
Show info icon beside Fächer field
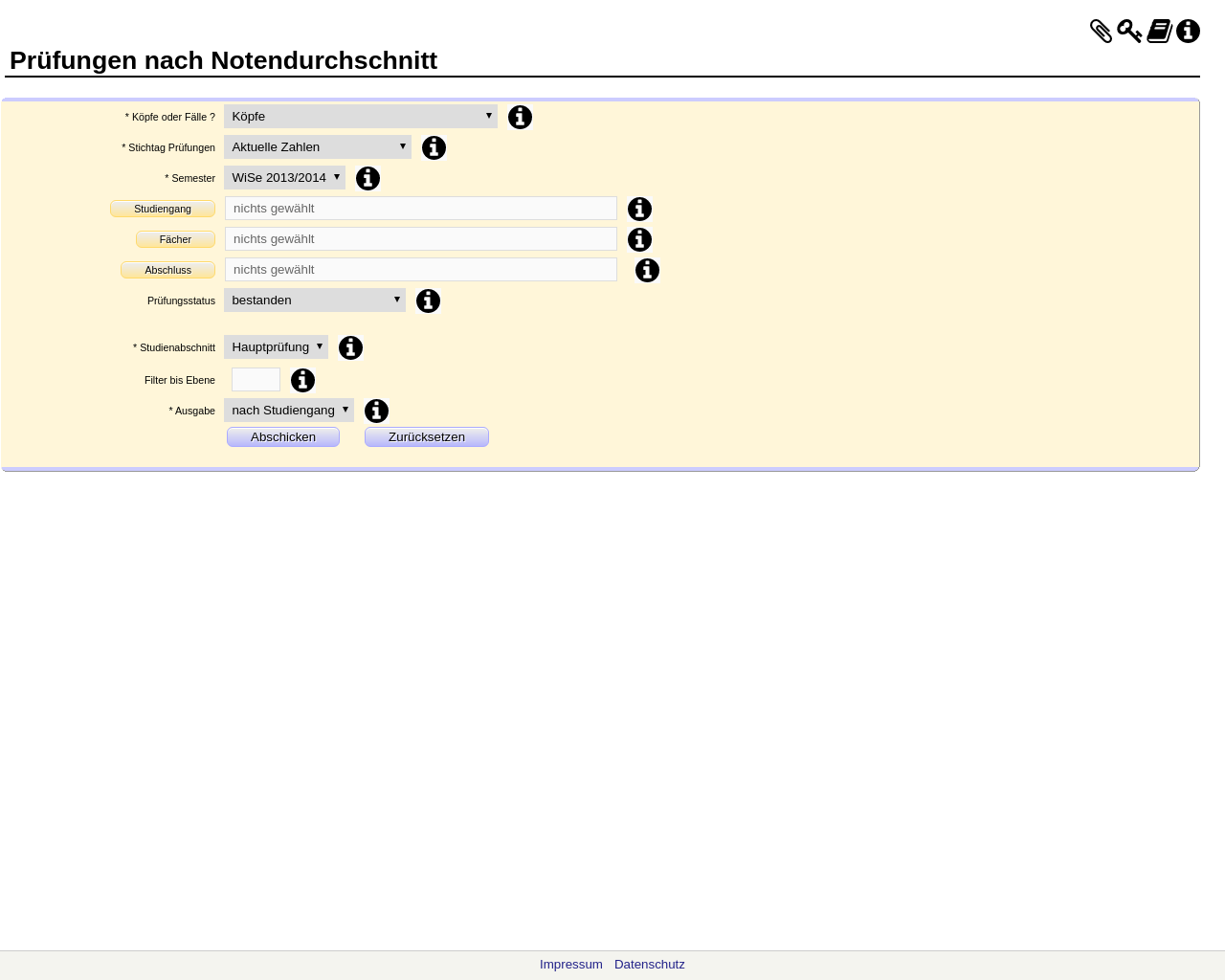coord(639,239)
